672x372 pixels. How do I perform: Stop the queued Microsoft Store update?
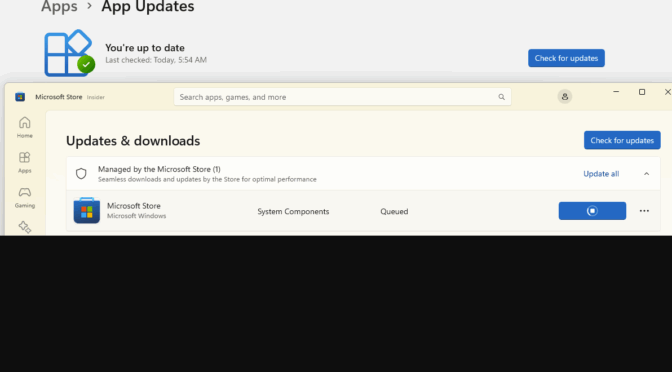pyautogui.click(x=592, y=211)
